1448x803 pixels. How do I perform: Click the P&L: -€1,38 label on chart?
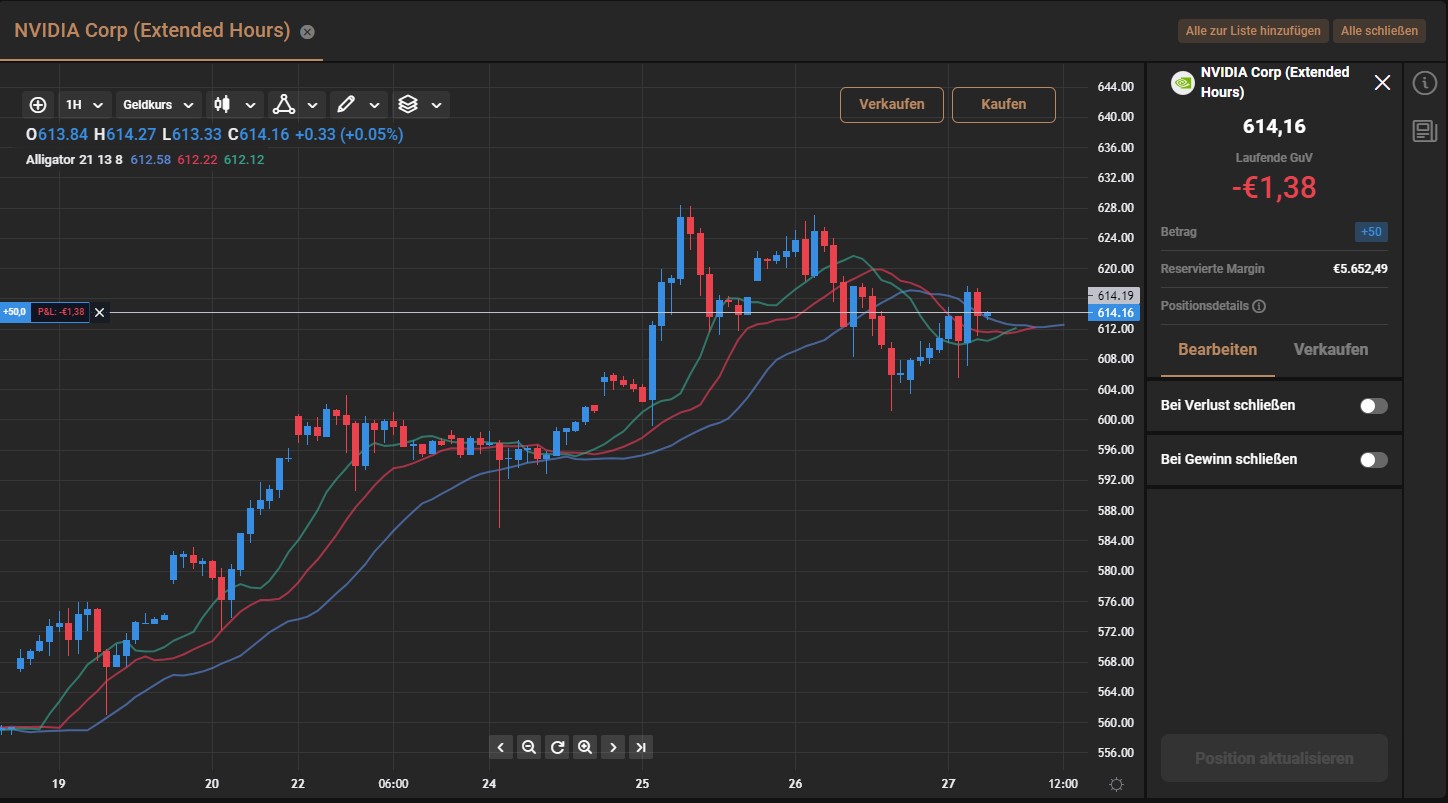click(x=61, y=312)
